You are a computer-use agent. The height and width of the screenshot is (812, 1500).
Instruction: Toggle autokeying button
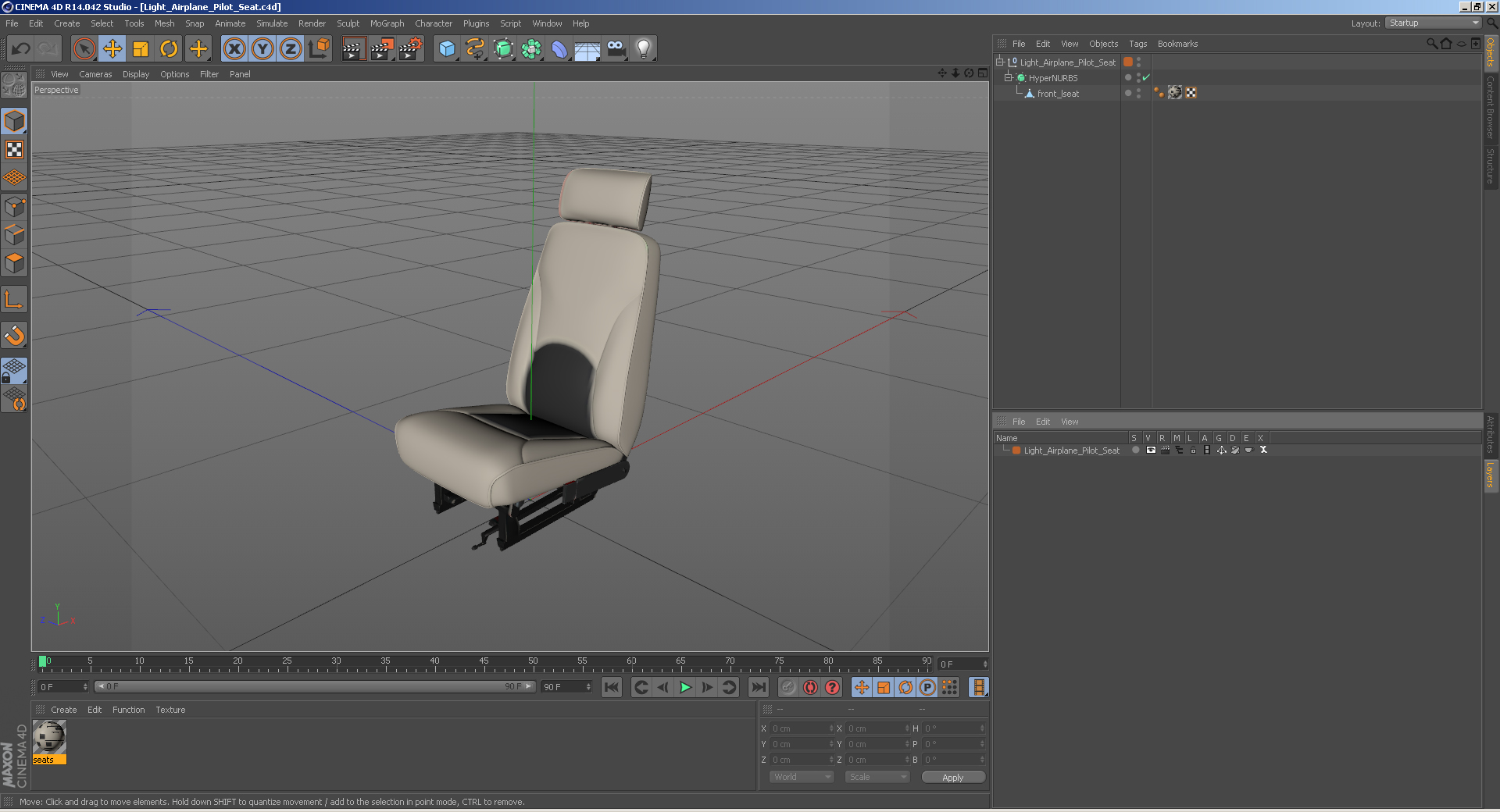pyautogui.click(x=810, y=687)
